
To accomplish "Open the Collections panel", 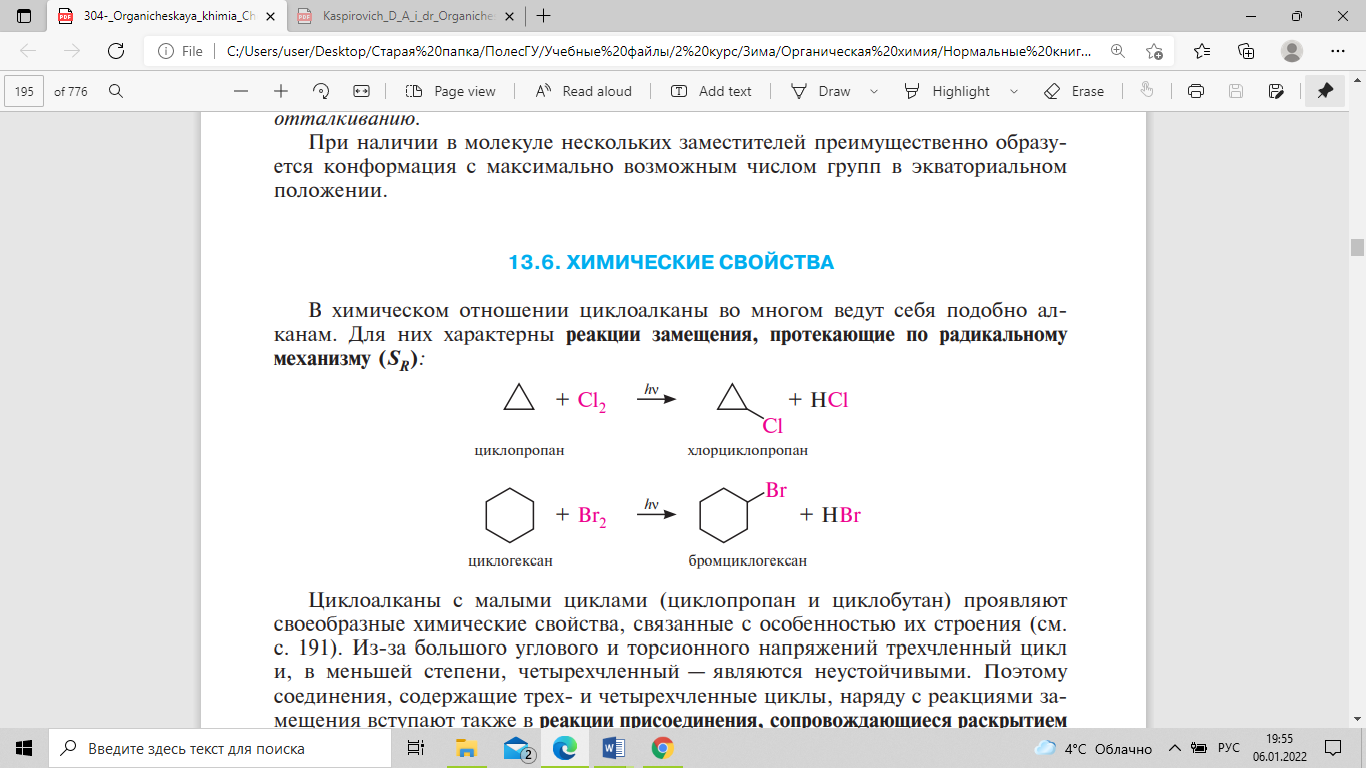I will [1246, 51].
